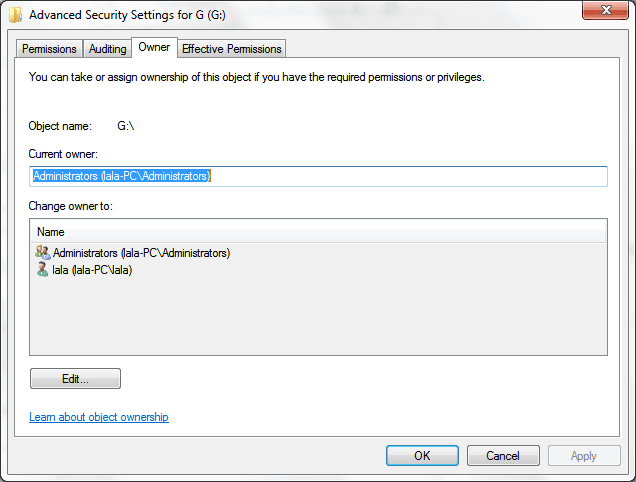Click the Apply button

(x=583, y=456)
